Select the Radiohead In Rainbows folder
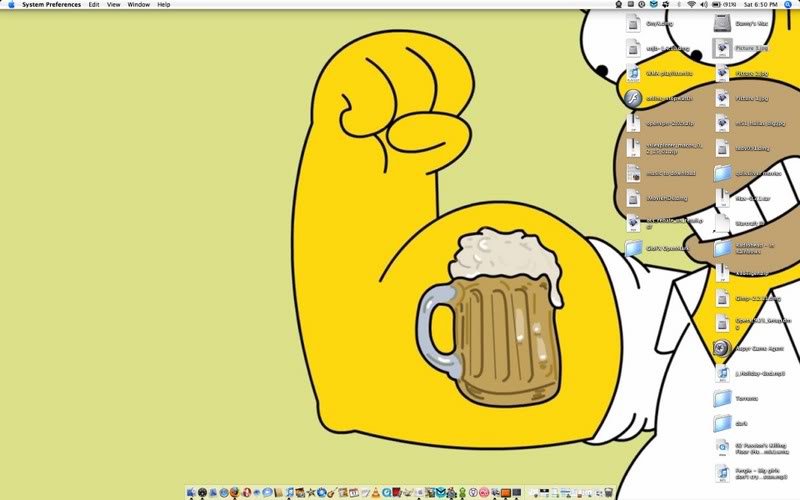 722,248
